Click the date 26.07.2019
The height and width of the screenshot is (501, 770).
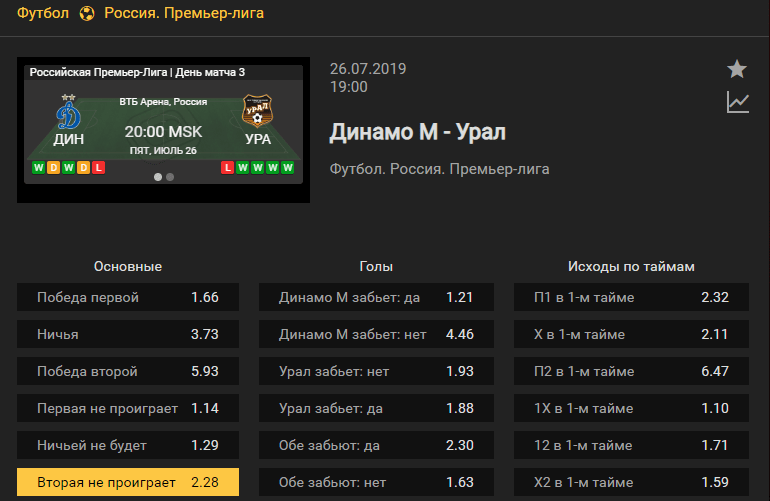pyautogui.click(x=368, y=69)
